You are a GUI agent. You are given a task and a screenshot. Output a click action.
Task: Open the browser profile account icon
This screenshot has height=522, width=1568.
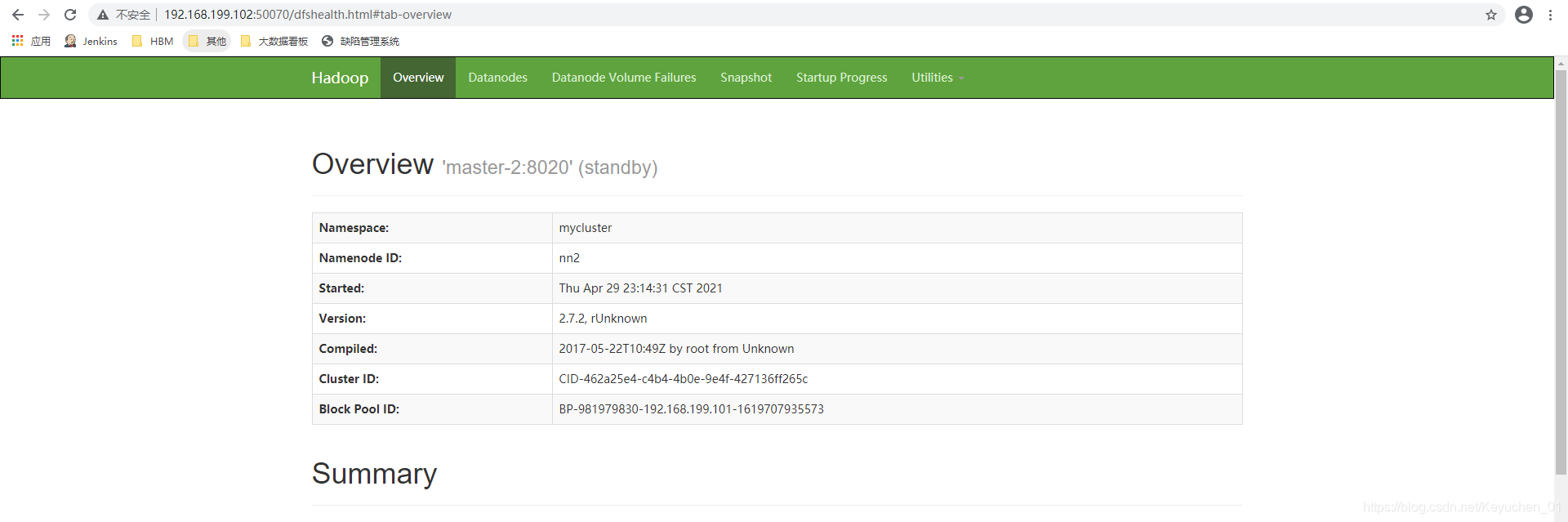coord(1524,15)
